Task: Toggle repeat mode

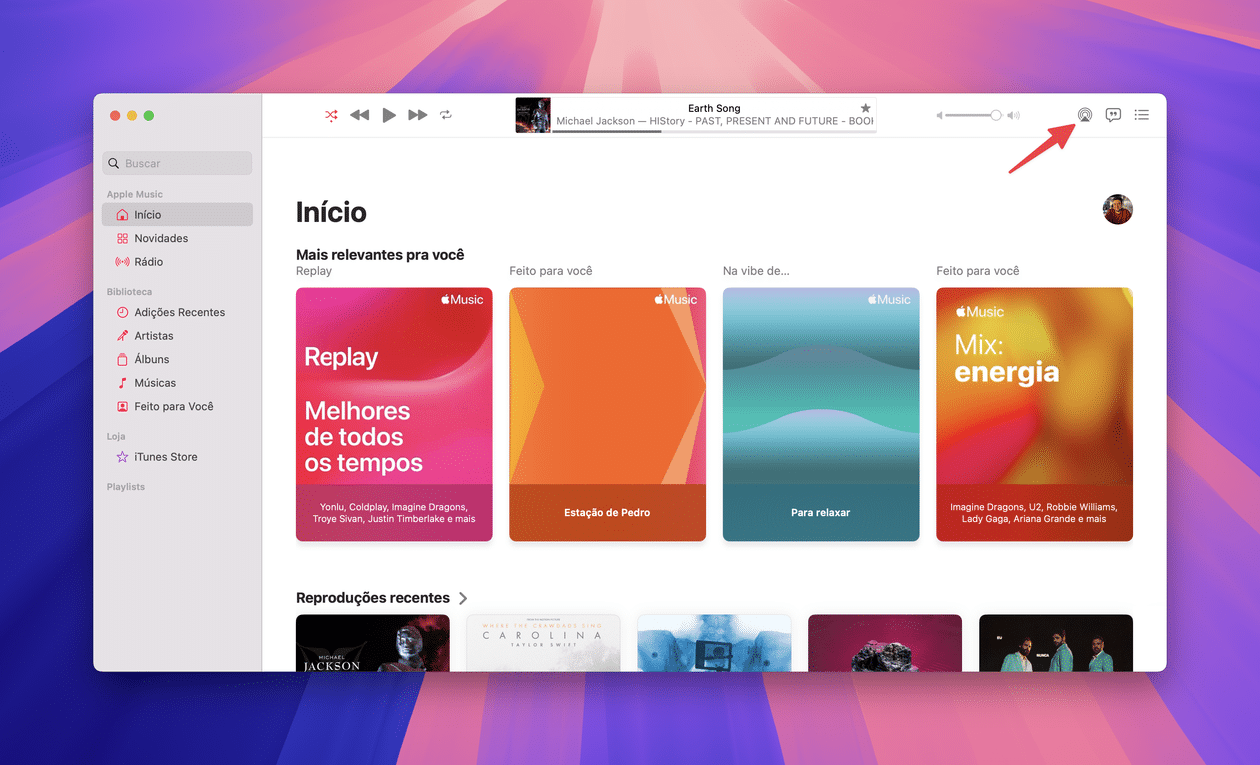Action: 446,115
